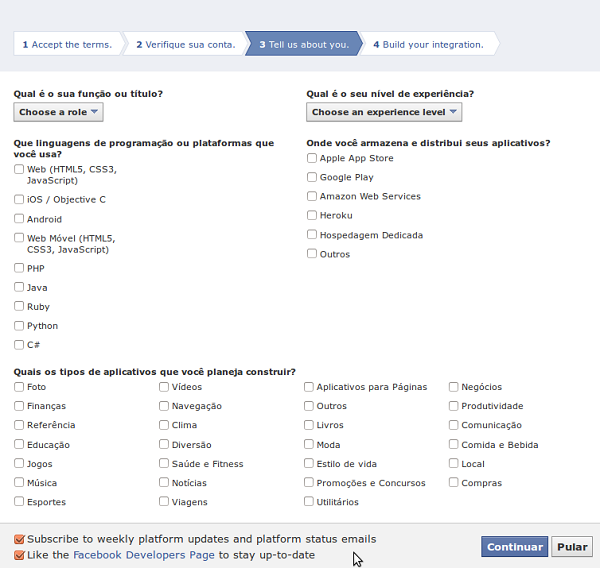Check the Utilitários app type box
This screenshot has height=568, width=600.
[x=309, y=502]
